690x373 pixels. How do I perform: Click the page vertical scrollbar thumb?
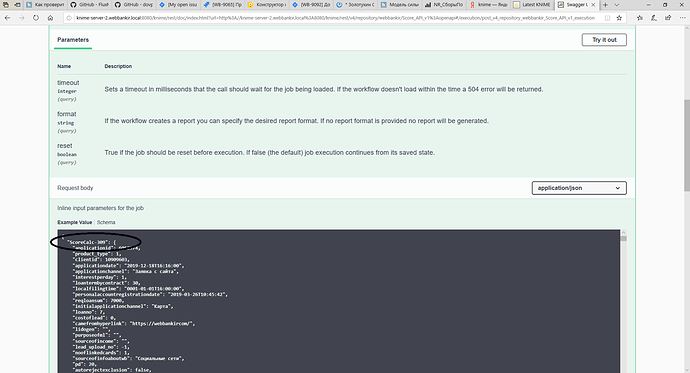point(686,145)
